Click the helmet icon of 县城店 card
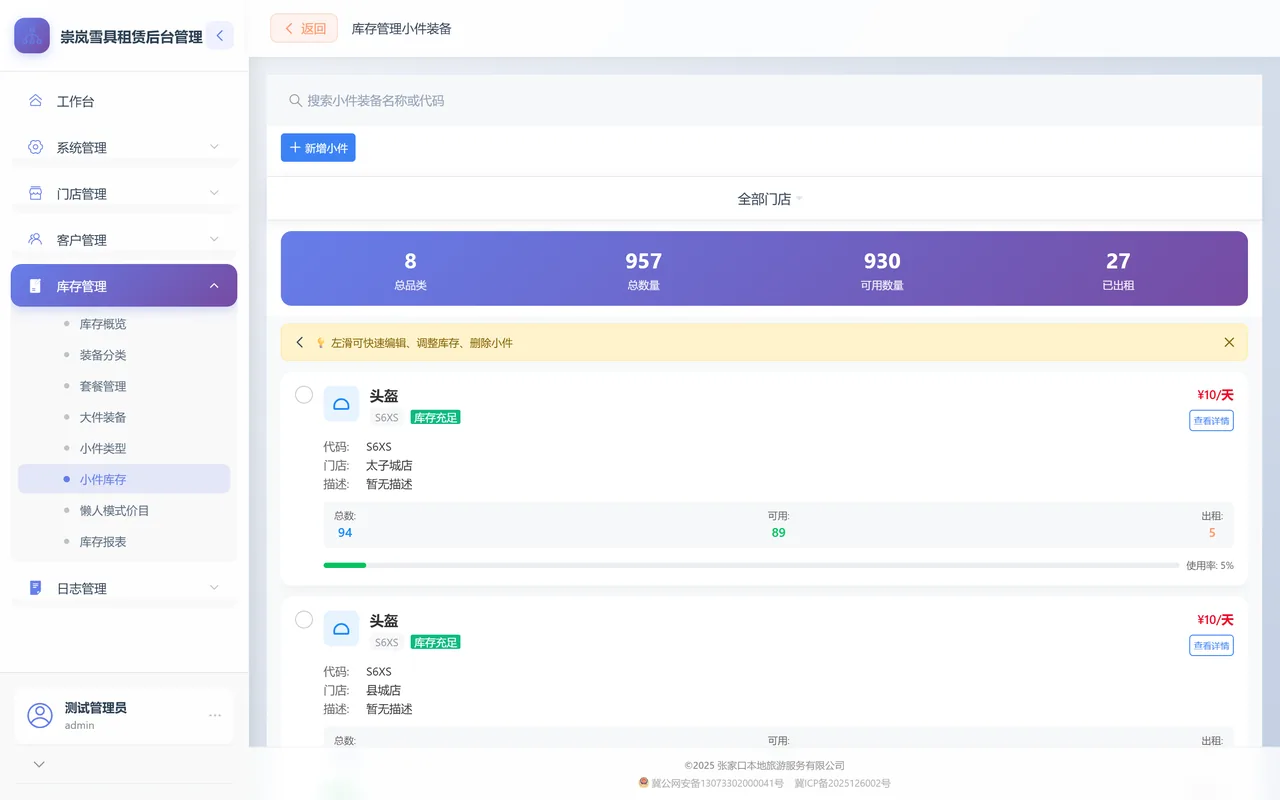 pos(341,629)
